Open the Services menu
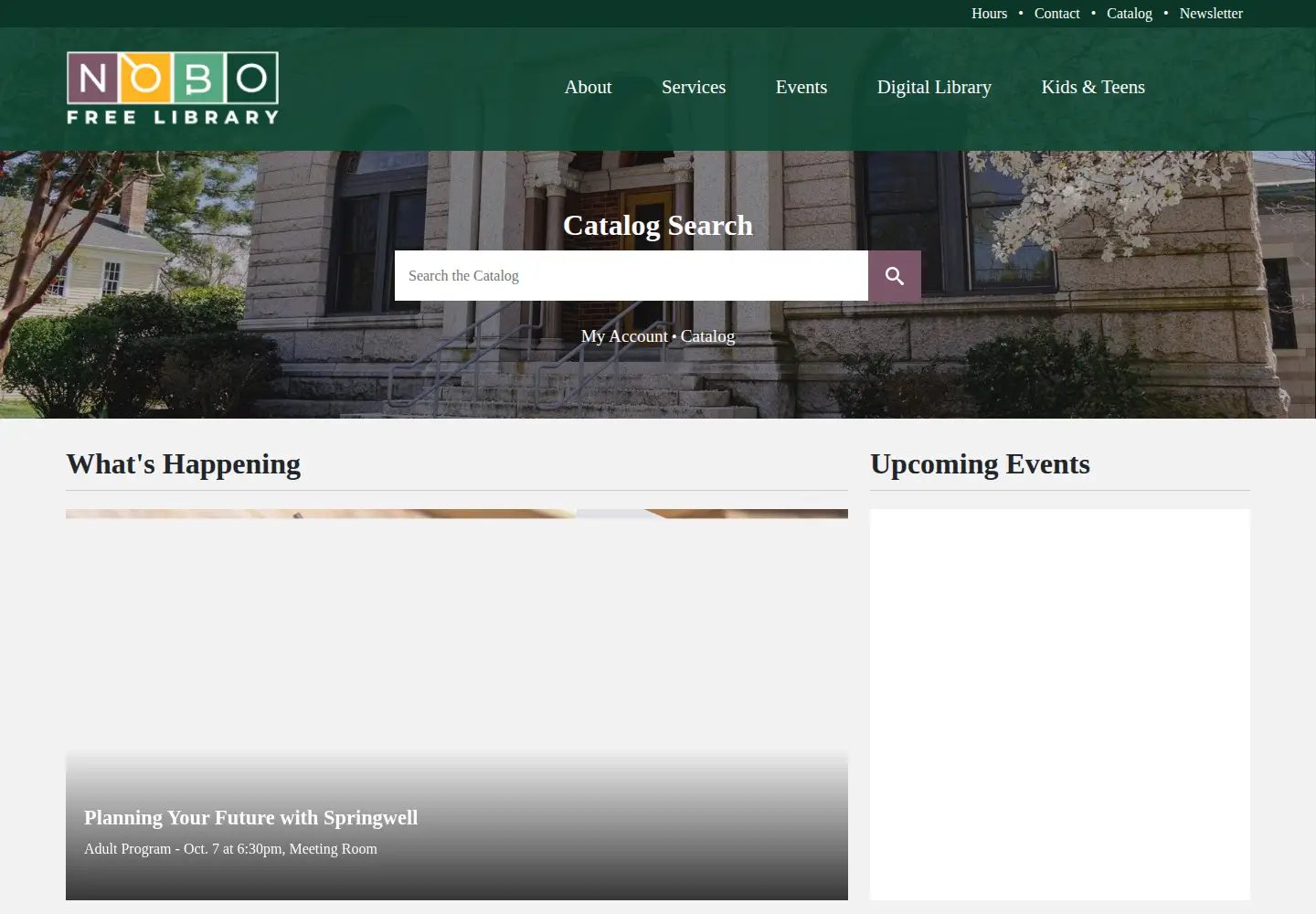The height and width of the screenshot is (914, 1316). [x=694, y=87]
